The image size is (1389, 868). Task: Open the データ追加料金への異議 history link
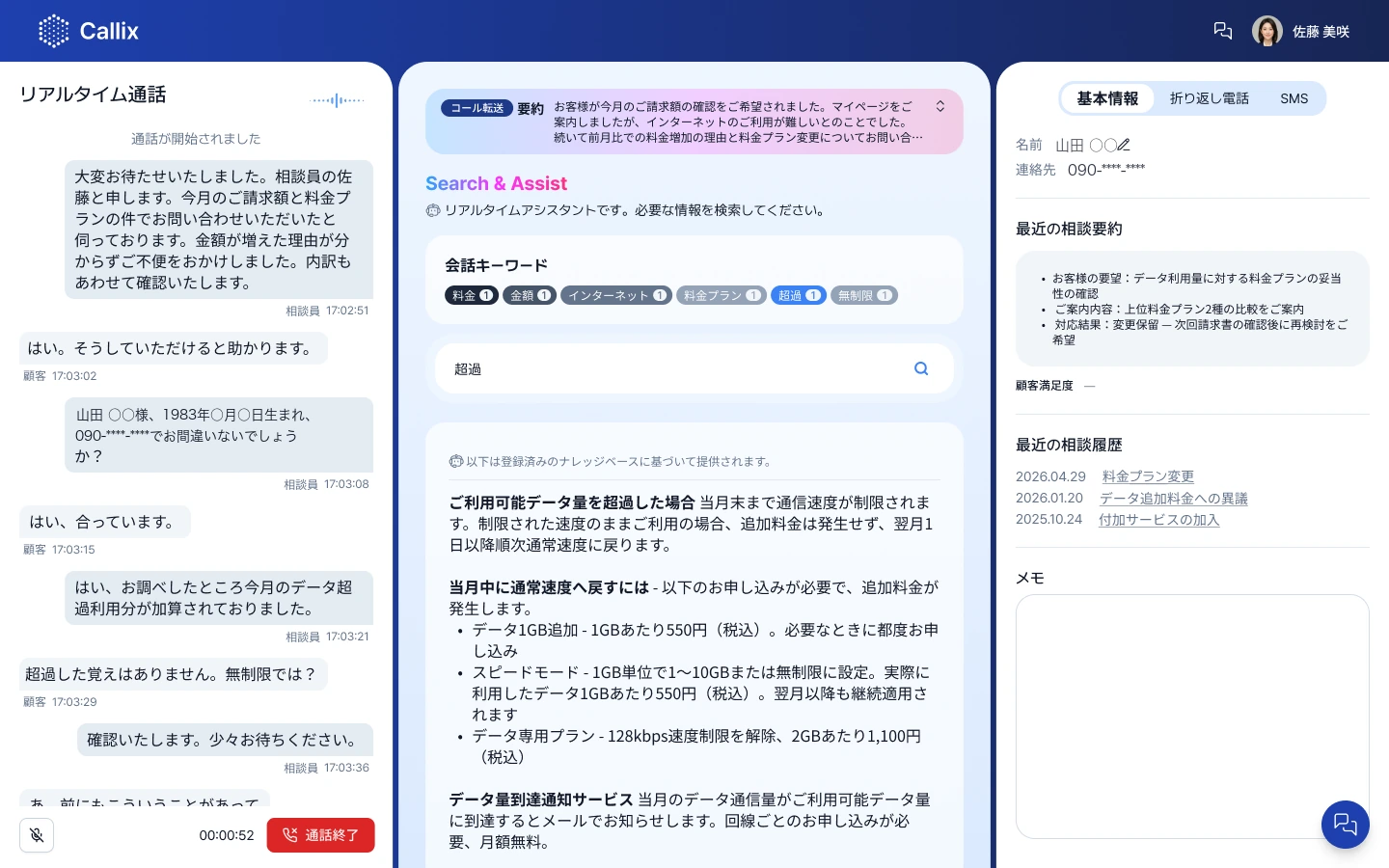click(1174, 499)
